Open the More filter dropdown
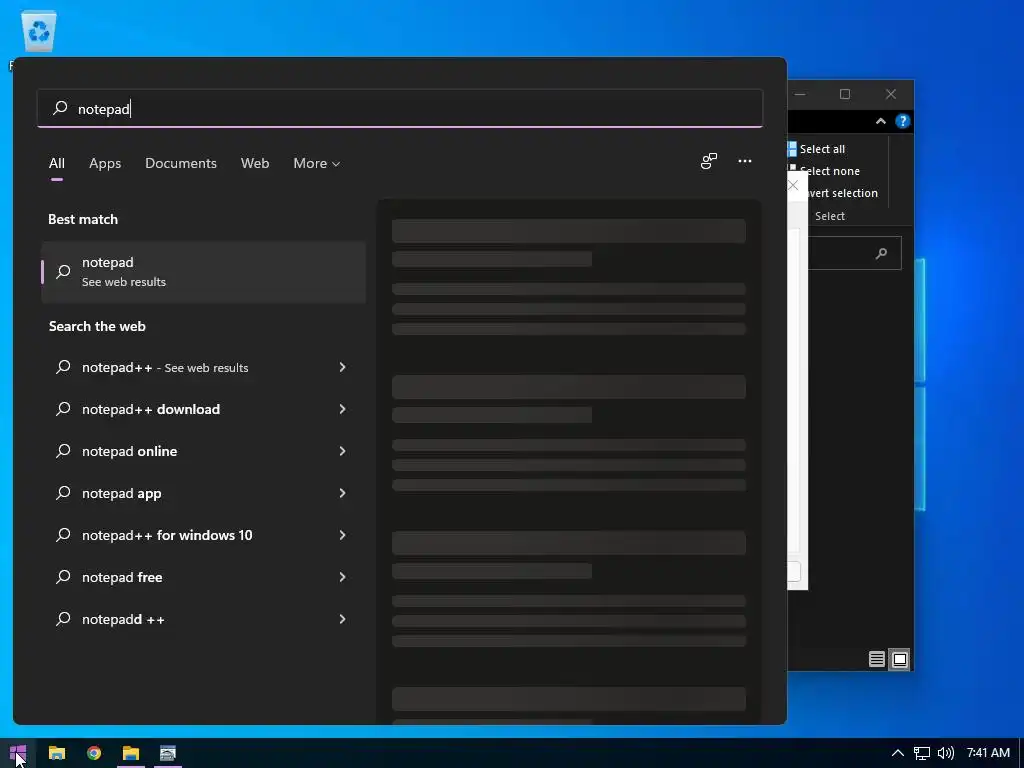The height and width of the screenshot is (768, 1024). click(317, 163)
